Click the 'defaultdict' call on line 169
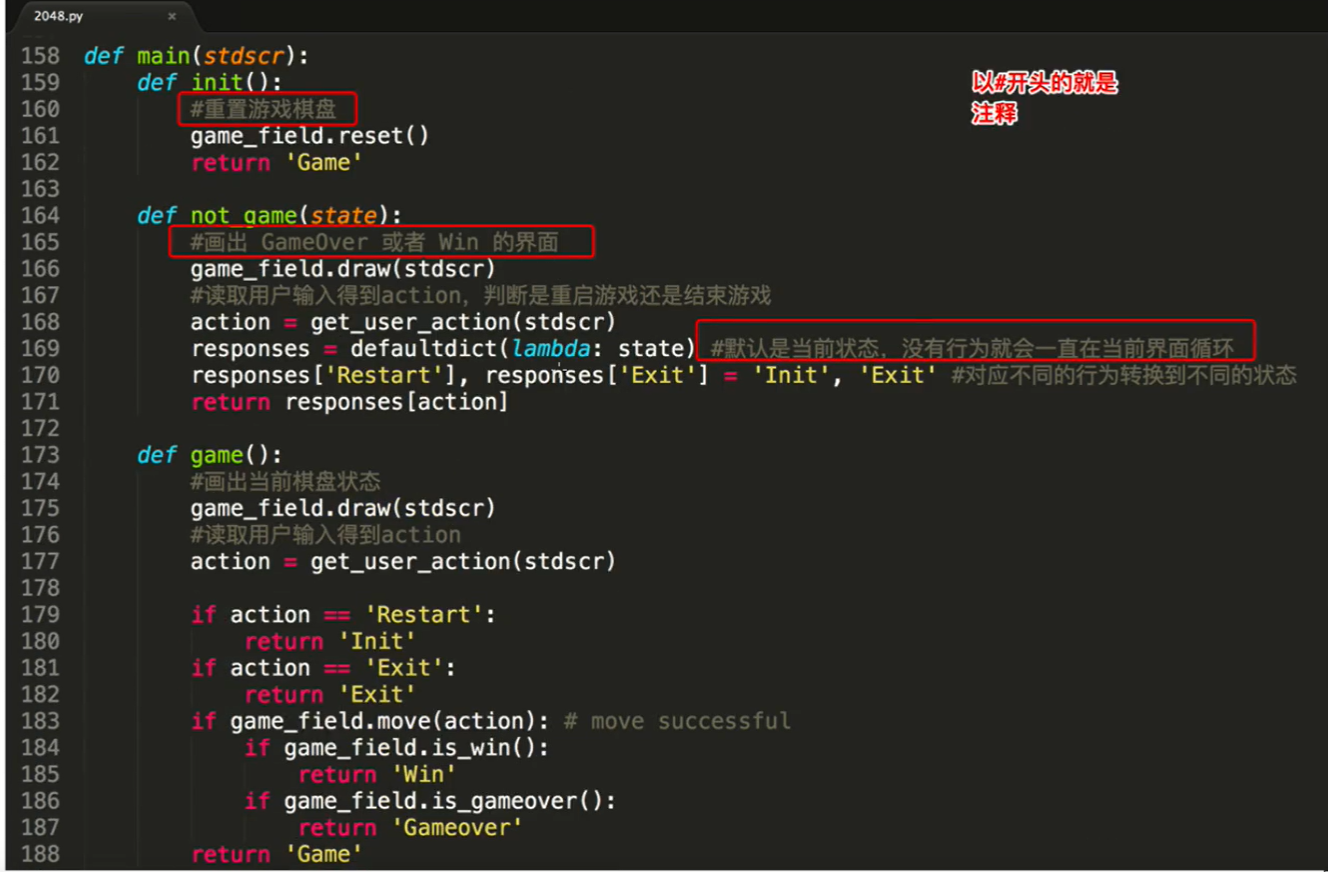The image size is (1328, 872). [423, 348]
